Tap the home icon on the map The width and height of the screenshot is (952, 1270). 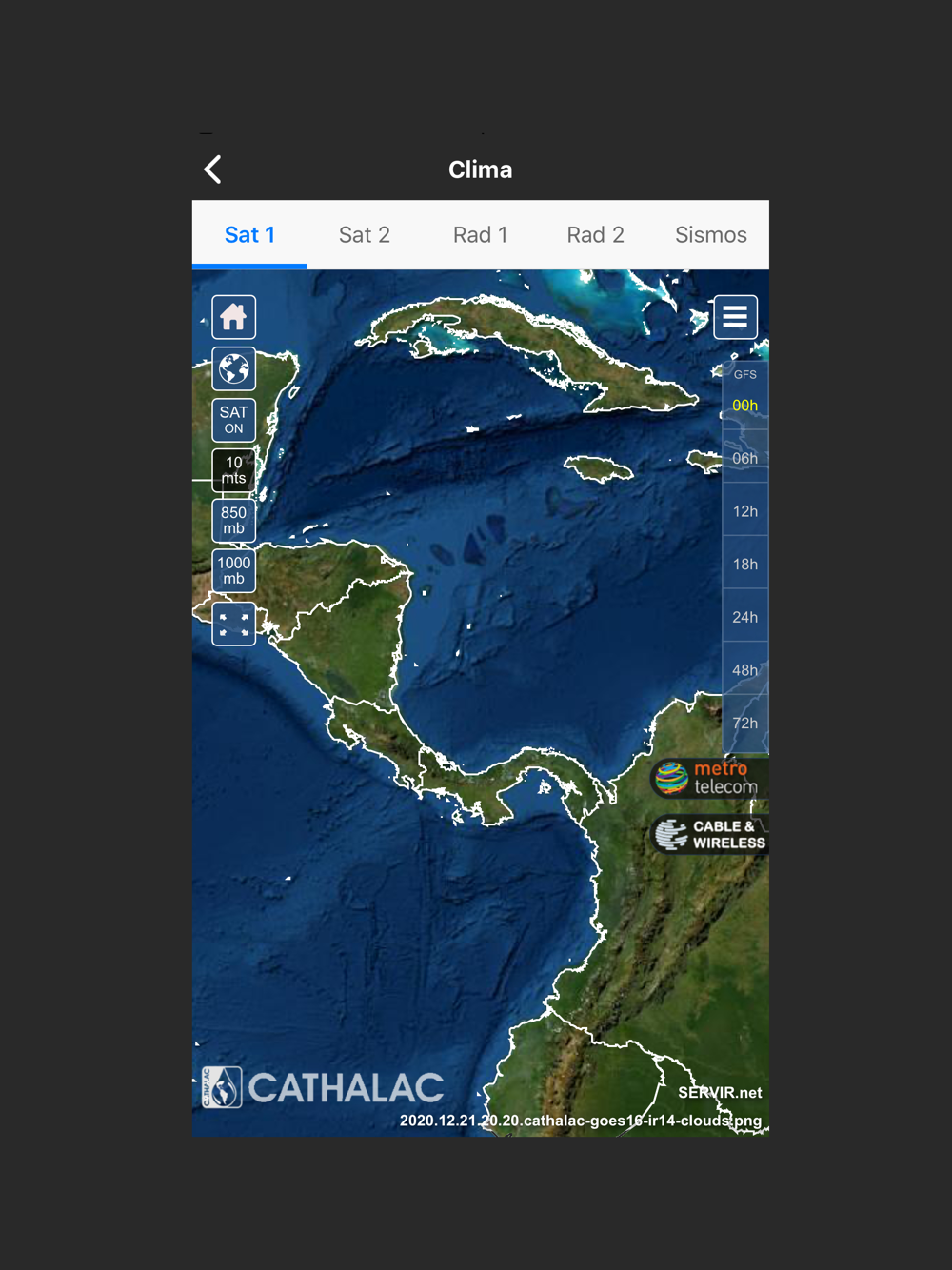[233, 317]
